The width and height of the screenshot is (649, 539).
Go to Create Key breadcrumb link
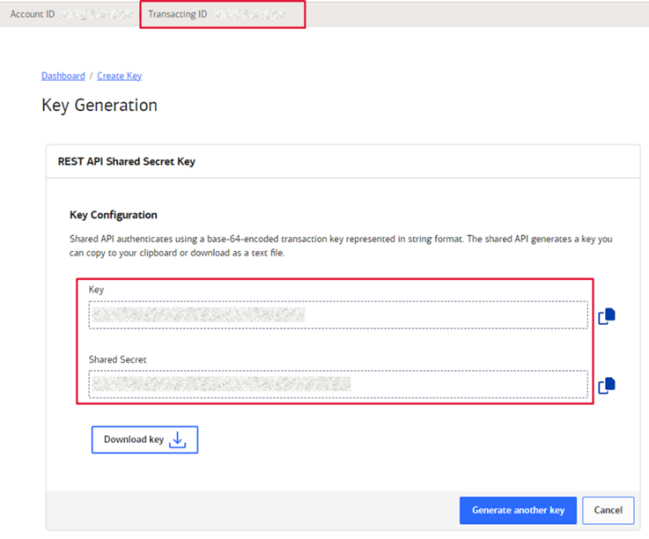[119, 76]
